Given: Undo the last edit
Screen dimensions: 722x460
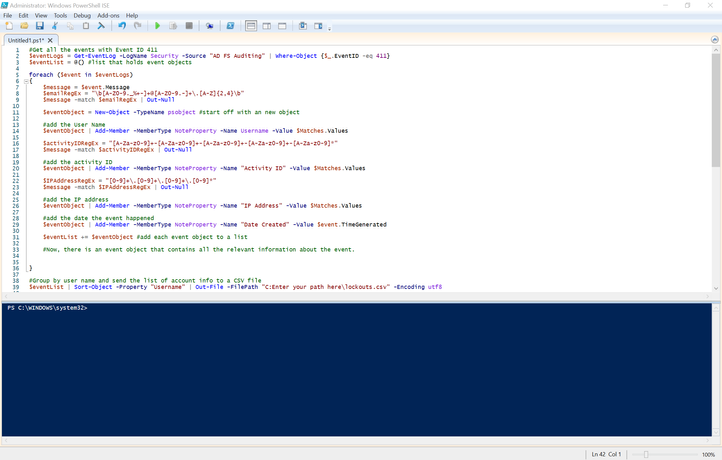Looking at the screenshot, I should tap(122, 26).
